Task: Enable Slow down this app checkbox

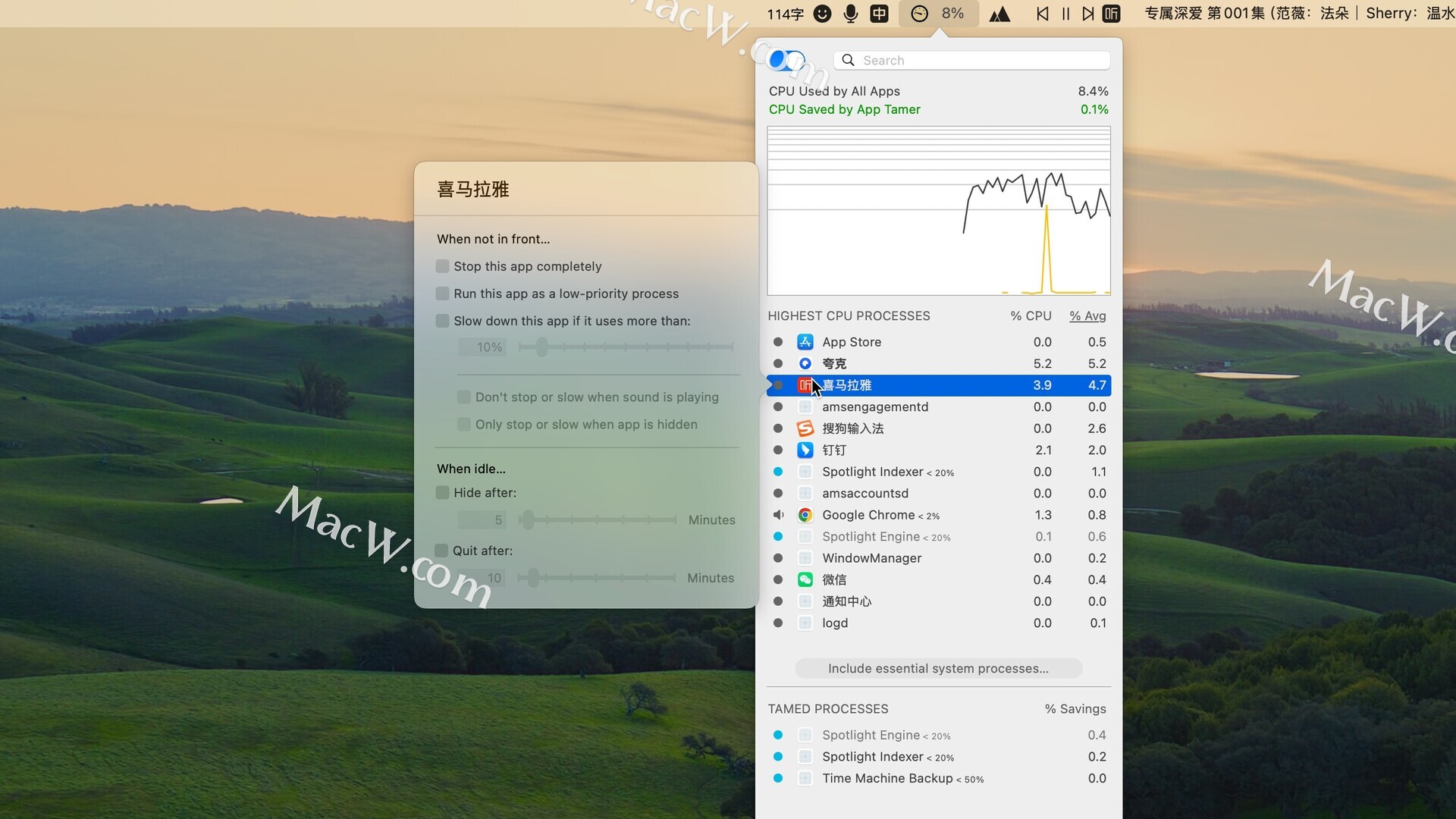Action: (x=443, y=321)
